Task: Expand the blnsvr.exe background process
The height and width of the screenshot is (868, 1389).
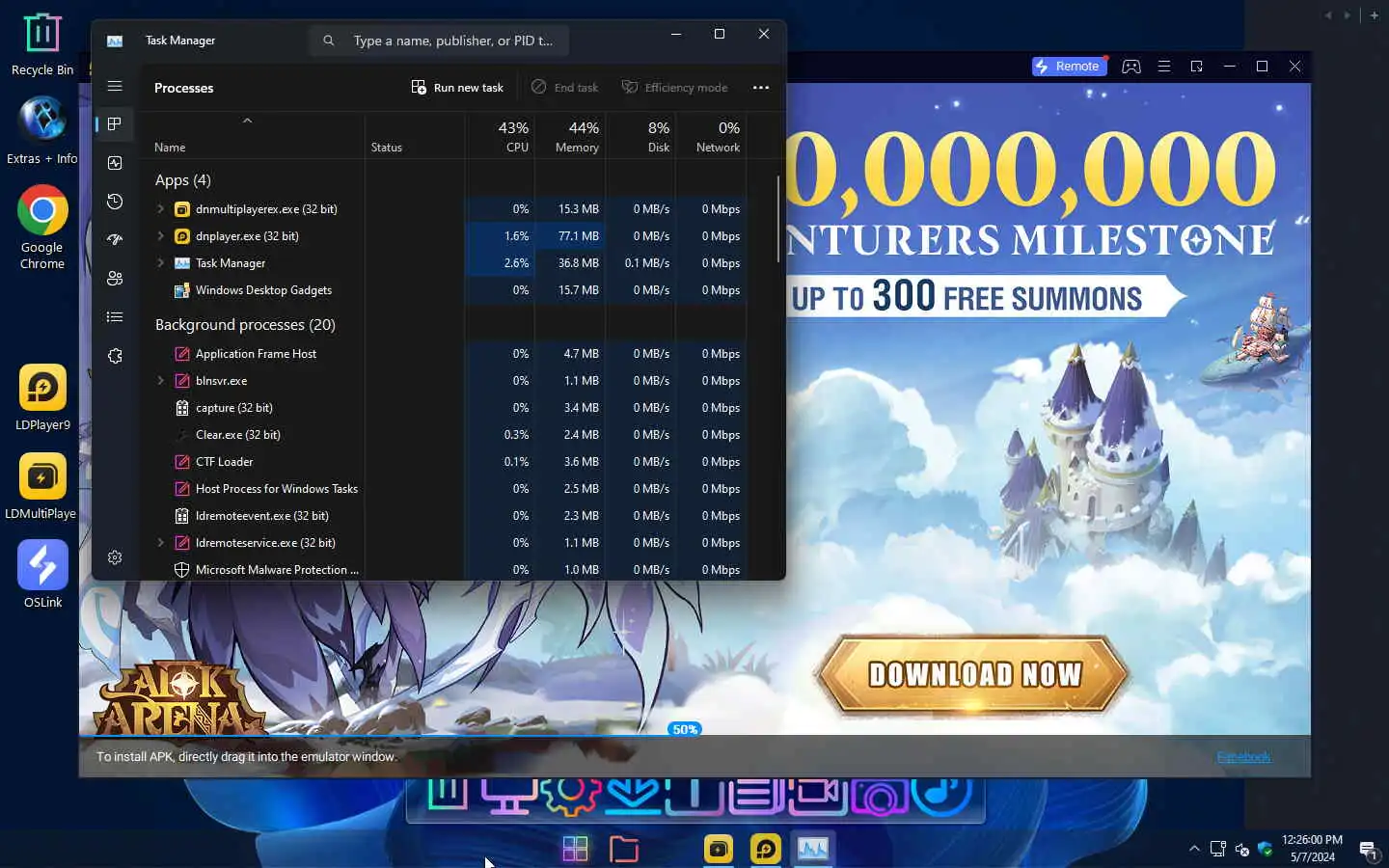Action: pos(161,381)
